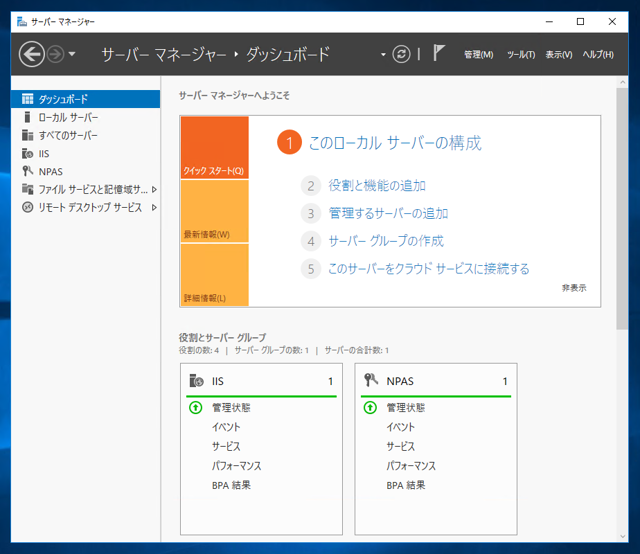This screenshot has width=640, height=554.
Task: Switch to the 最新情報(W) tile tab
Action: (x=214, y=213)
